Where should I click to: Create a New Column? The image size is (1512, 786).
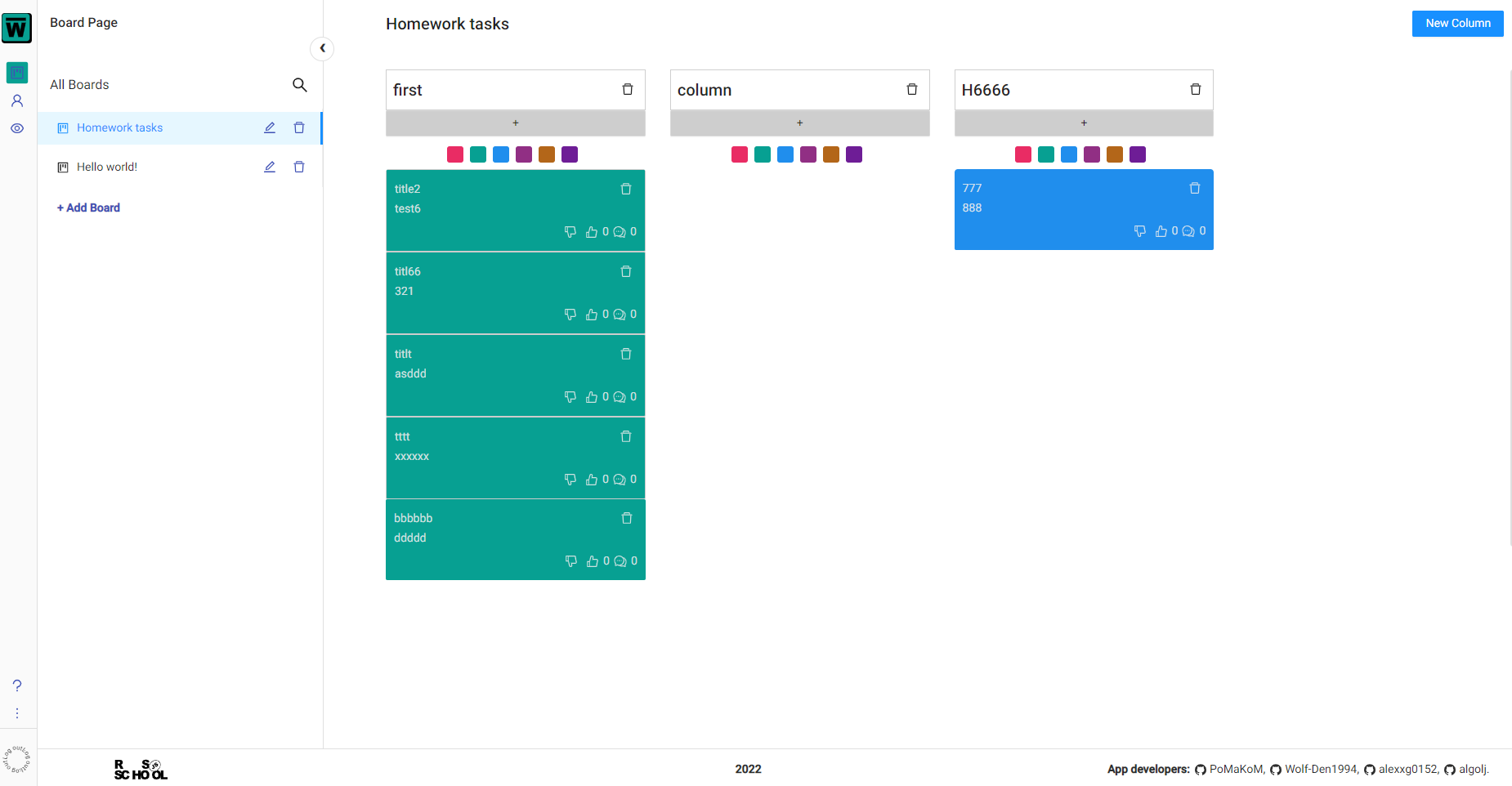1457,24
